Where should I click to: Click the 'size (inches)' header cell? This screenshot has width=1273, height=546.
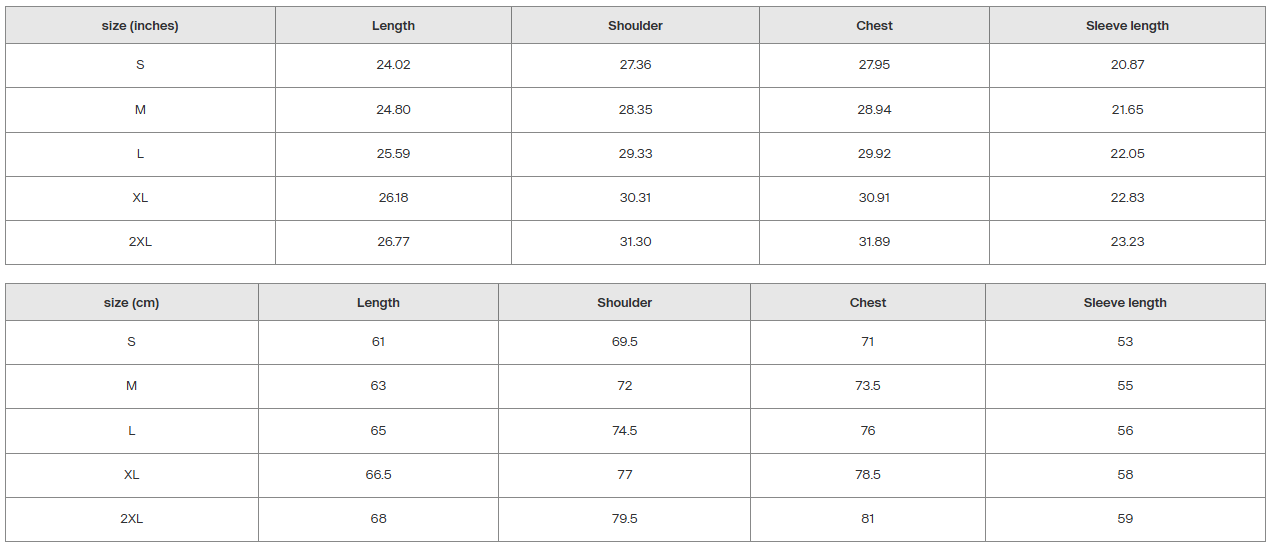pyautogui.click(x=140, y=26)
